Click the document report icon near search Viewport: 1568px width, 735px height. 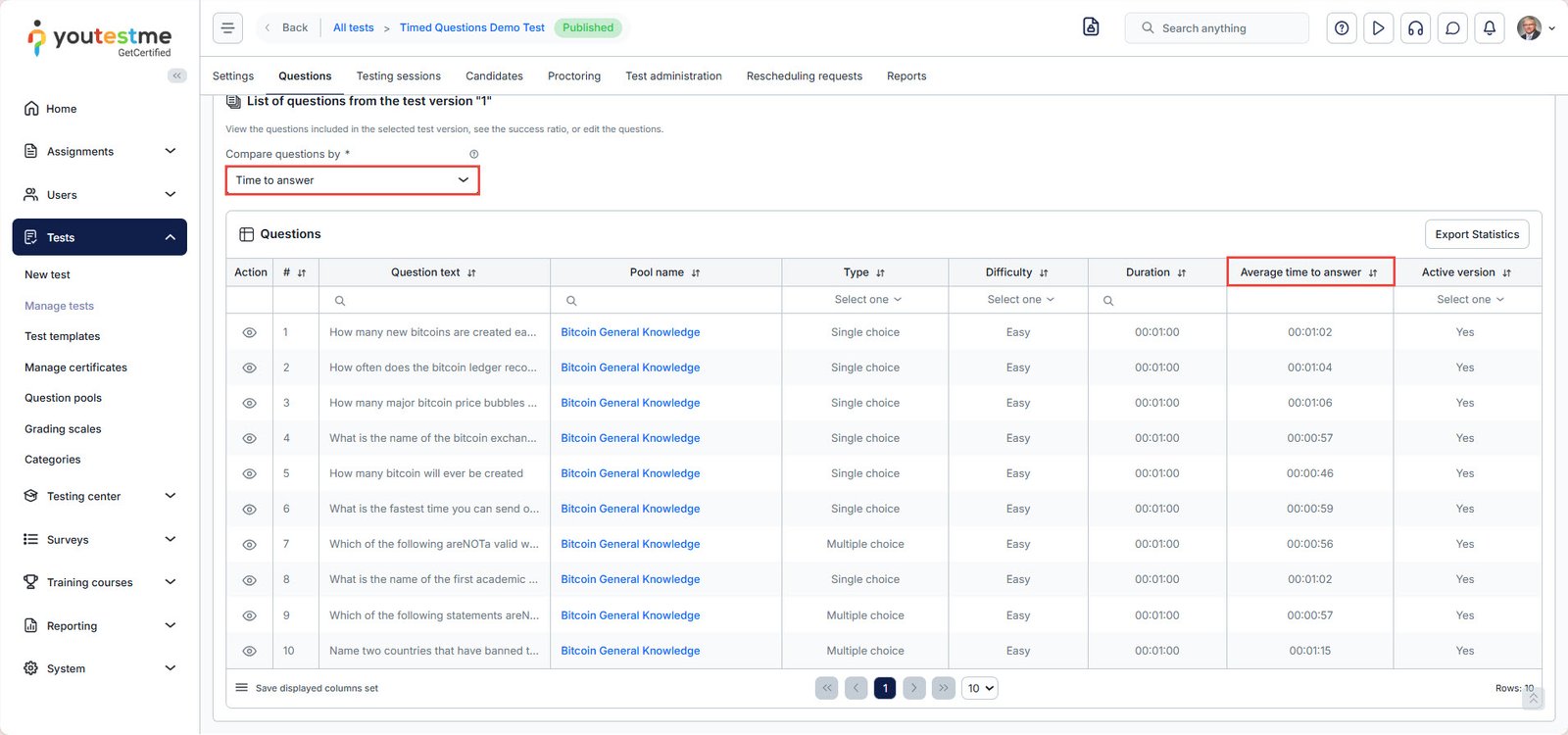1091,27
